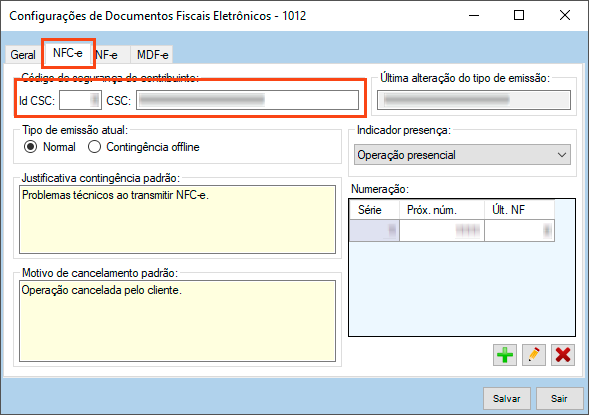Screen dimensions: 589x415
Task: Focus the Id CSC input field
Action: click(x=80, y=100)
